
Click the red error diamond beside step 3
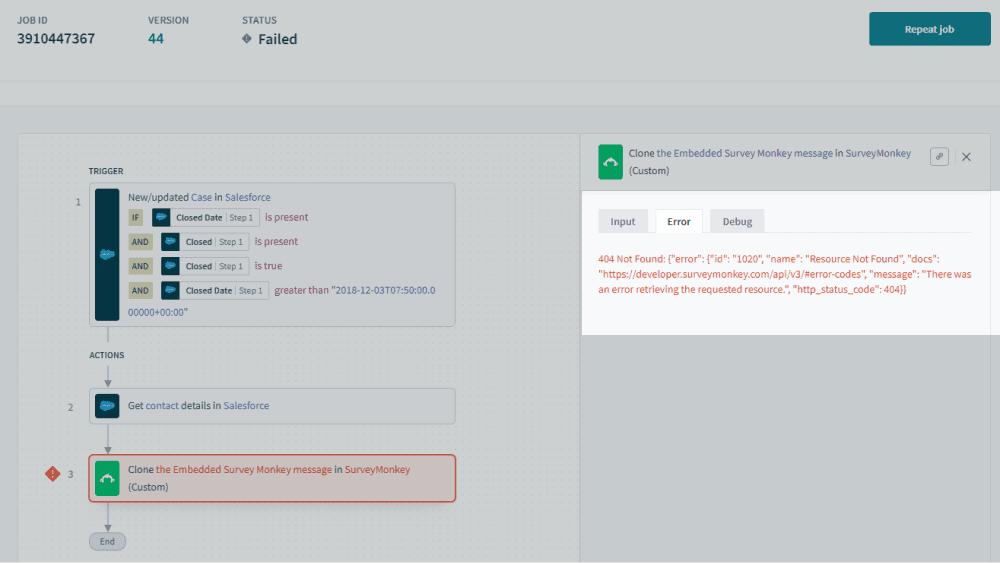[52, 474]
